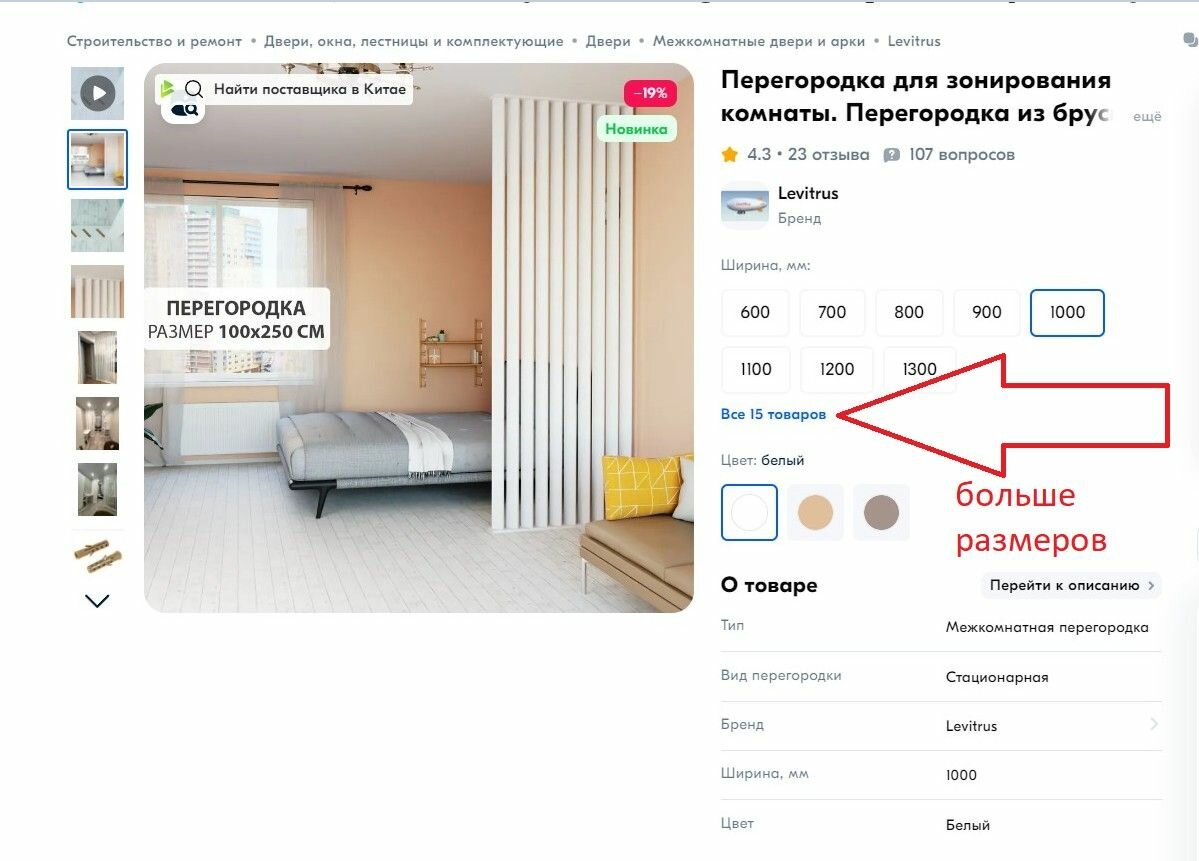This screenshot has height=861, width=1199.
Task: Click the chat icon at top right
Action: (x=1191, y=41)
